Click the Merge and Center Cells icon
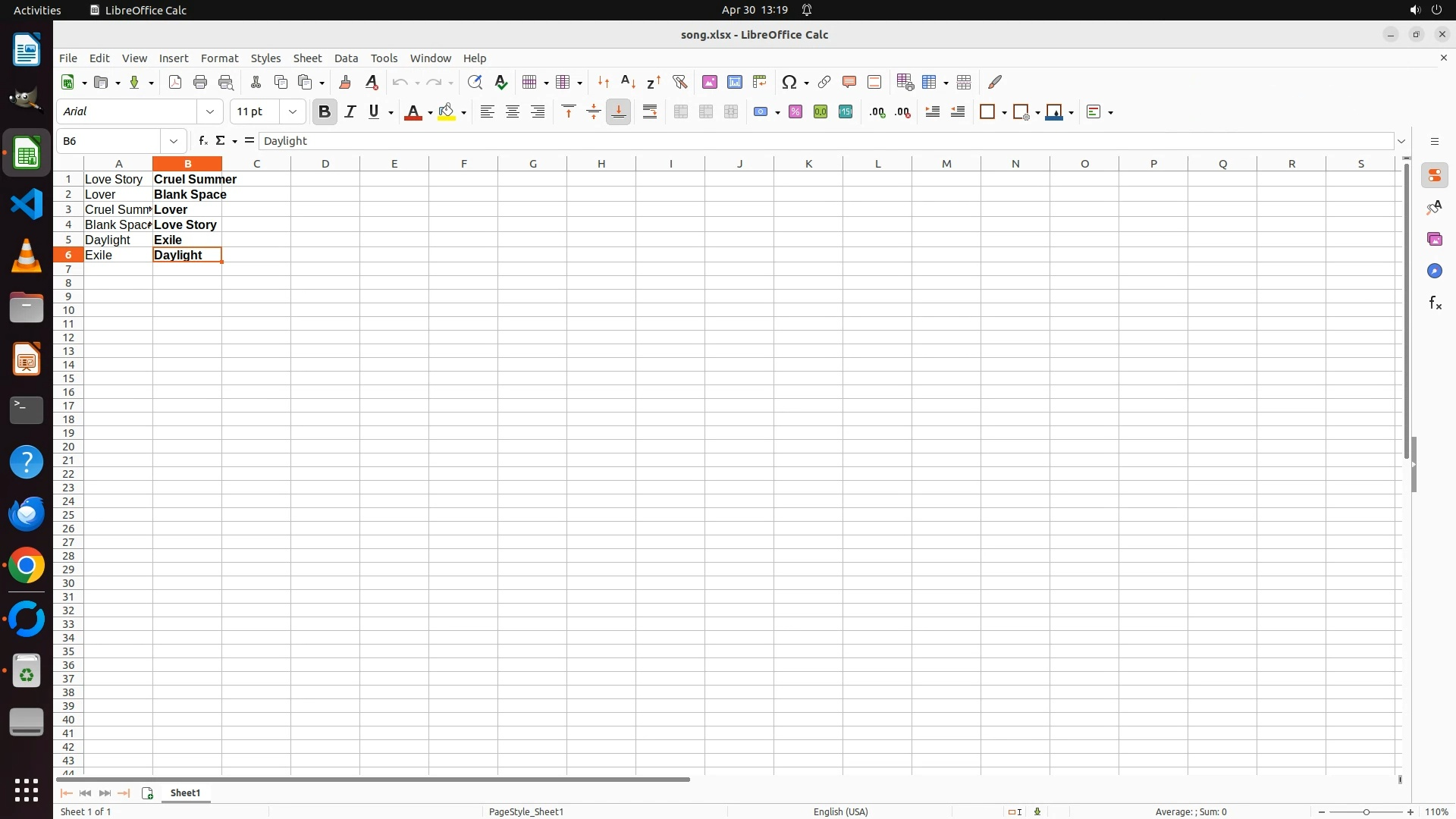This screenshot has width=1456, height=819. (681, 112)
